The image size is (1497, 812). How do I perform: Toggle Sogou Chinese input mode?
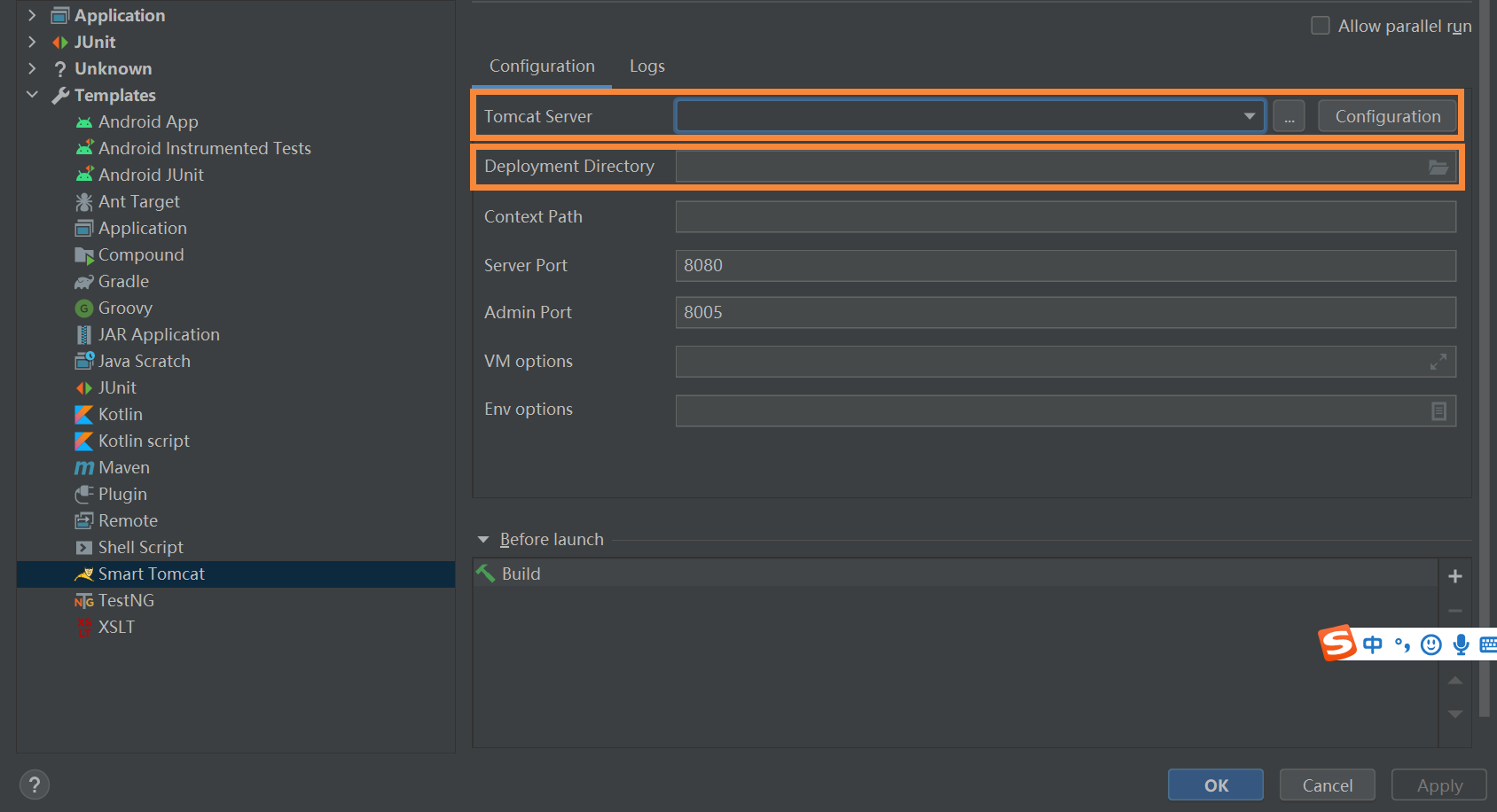[1372, 644]
